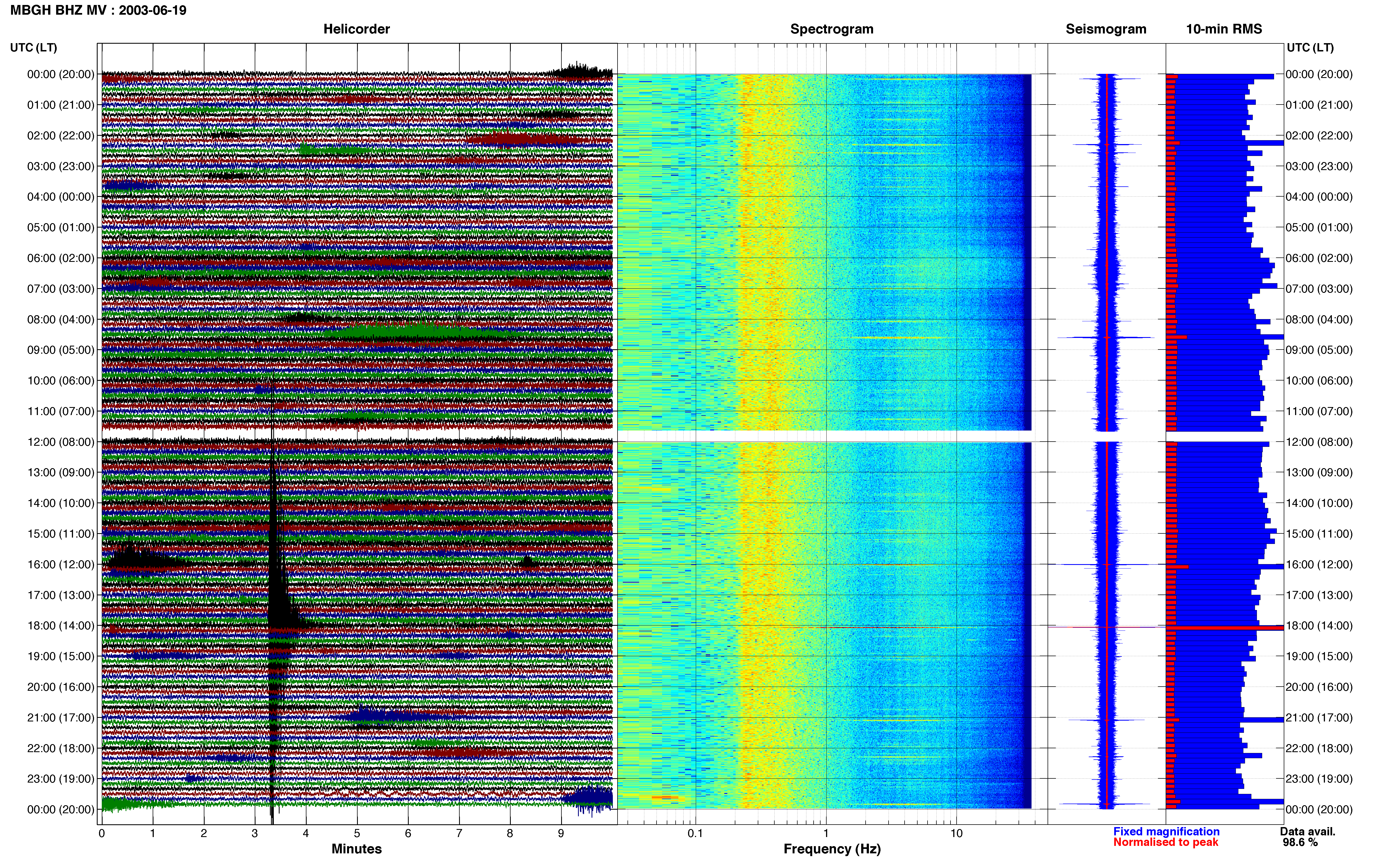Click the 'Fixed magnification' legend text
This screenshot has width=1388, height=868.
click(x=1166, y=832)
